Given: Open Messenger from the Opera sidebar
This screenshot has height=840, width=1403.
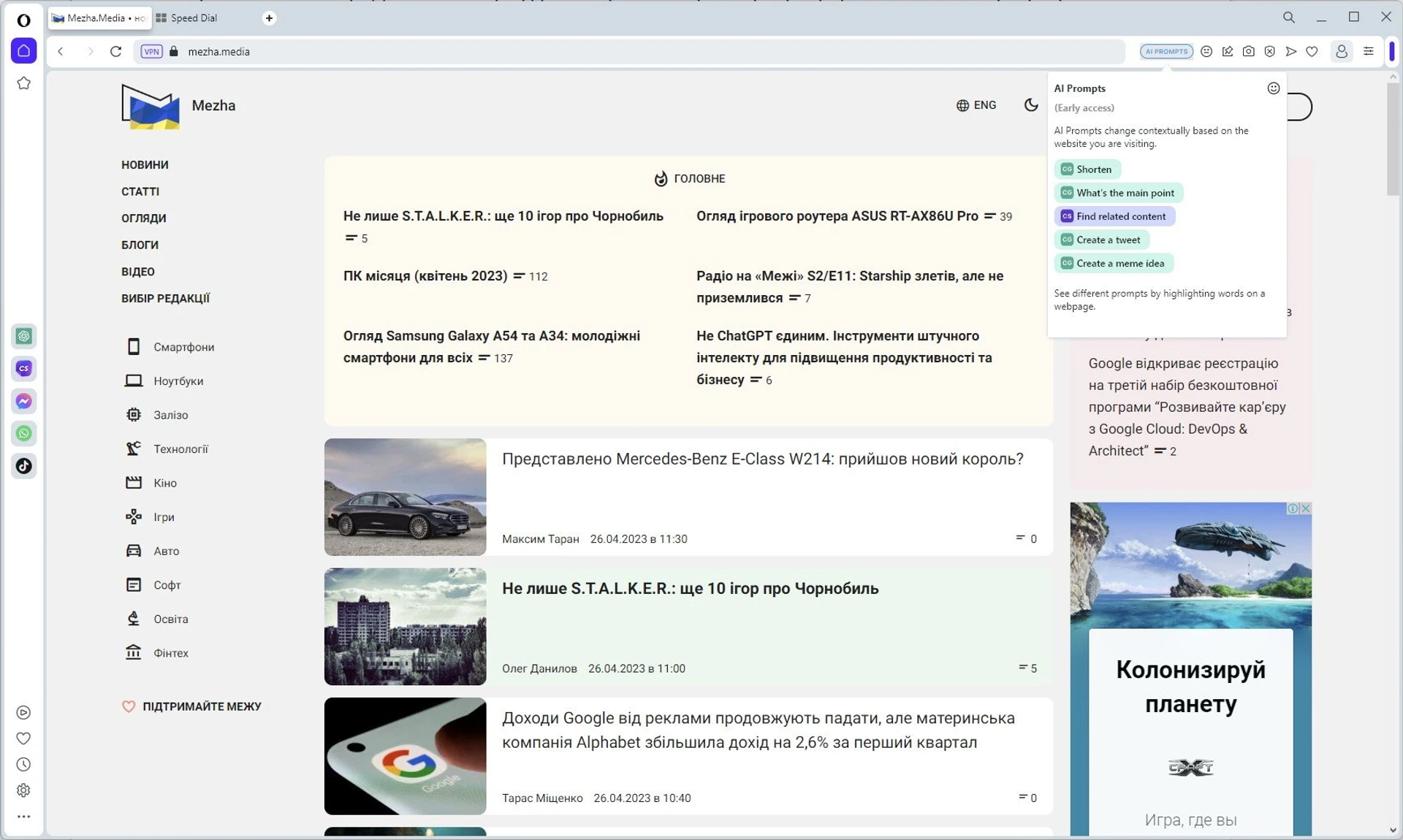Looking at the screenshot, I should pyautogui.click(x=23, y=401).
